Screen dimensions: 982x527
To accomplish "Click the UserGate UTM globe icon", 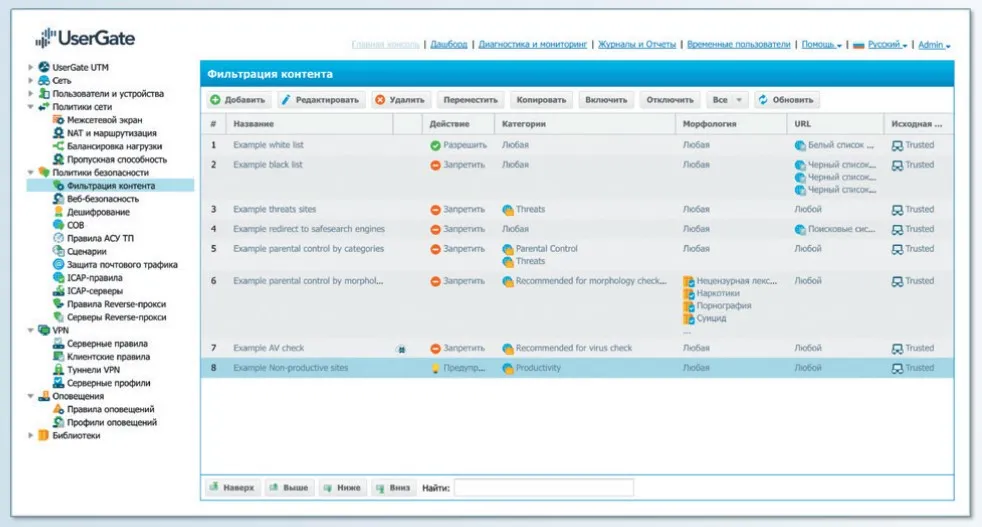I will [44, 67].
